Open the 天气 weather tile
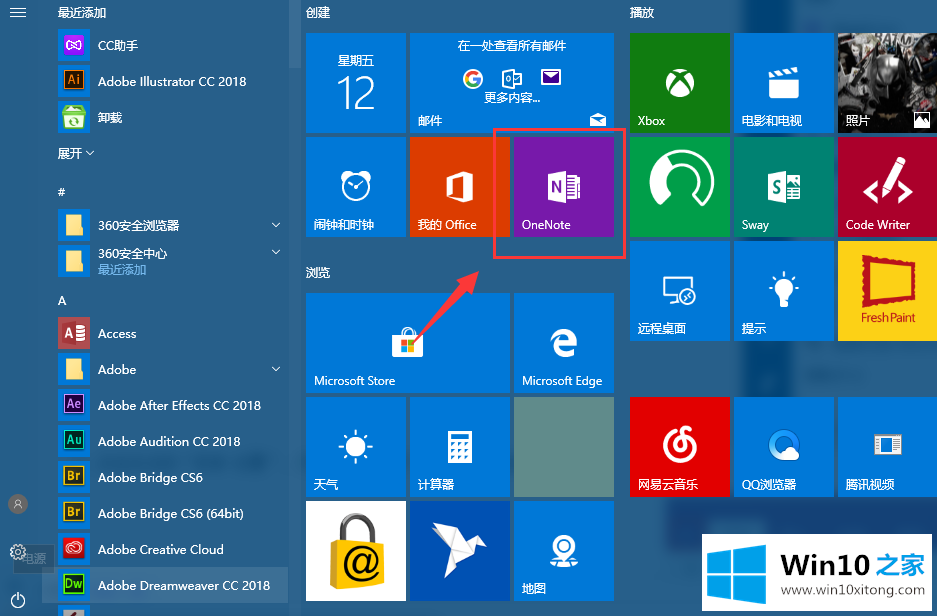Image resolution: width=937 pixels, height=616 pixels. [x=356, y=447]
